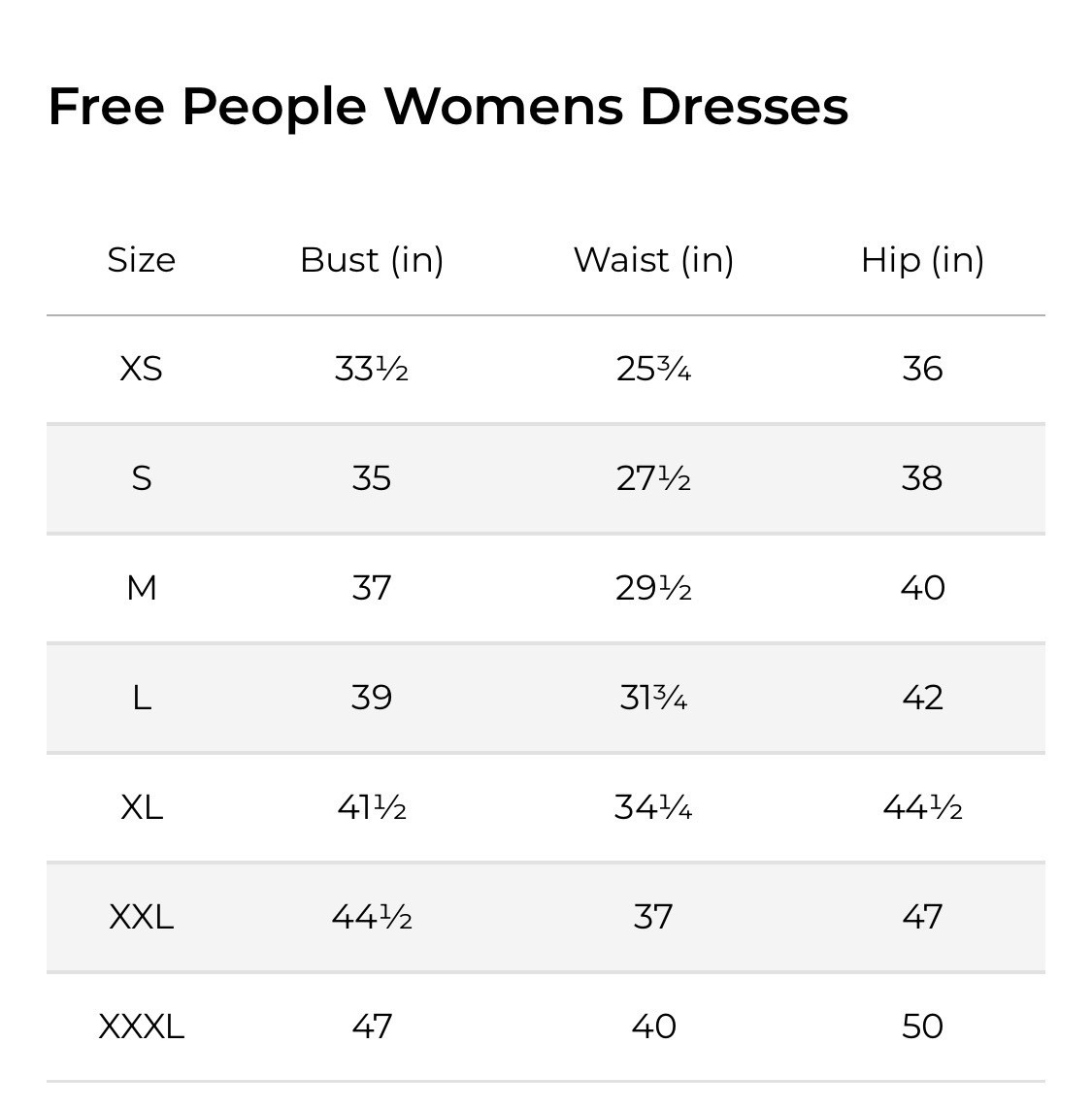This screenshot has height=1109, width=1092.
Task: Click the S size row label
Action: (142, 479)
